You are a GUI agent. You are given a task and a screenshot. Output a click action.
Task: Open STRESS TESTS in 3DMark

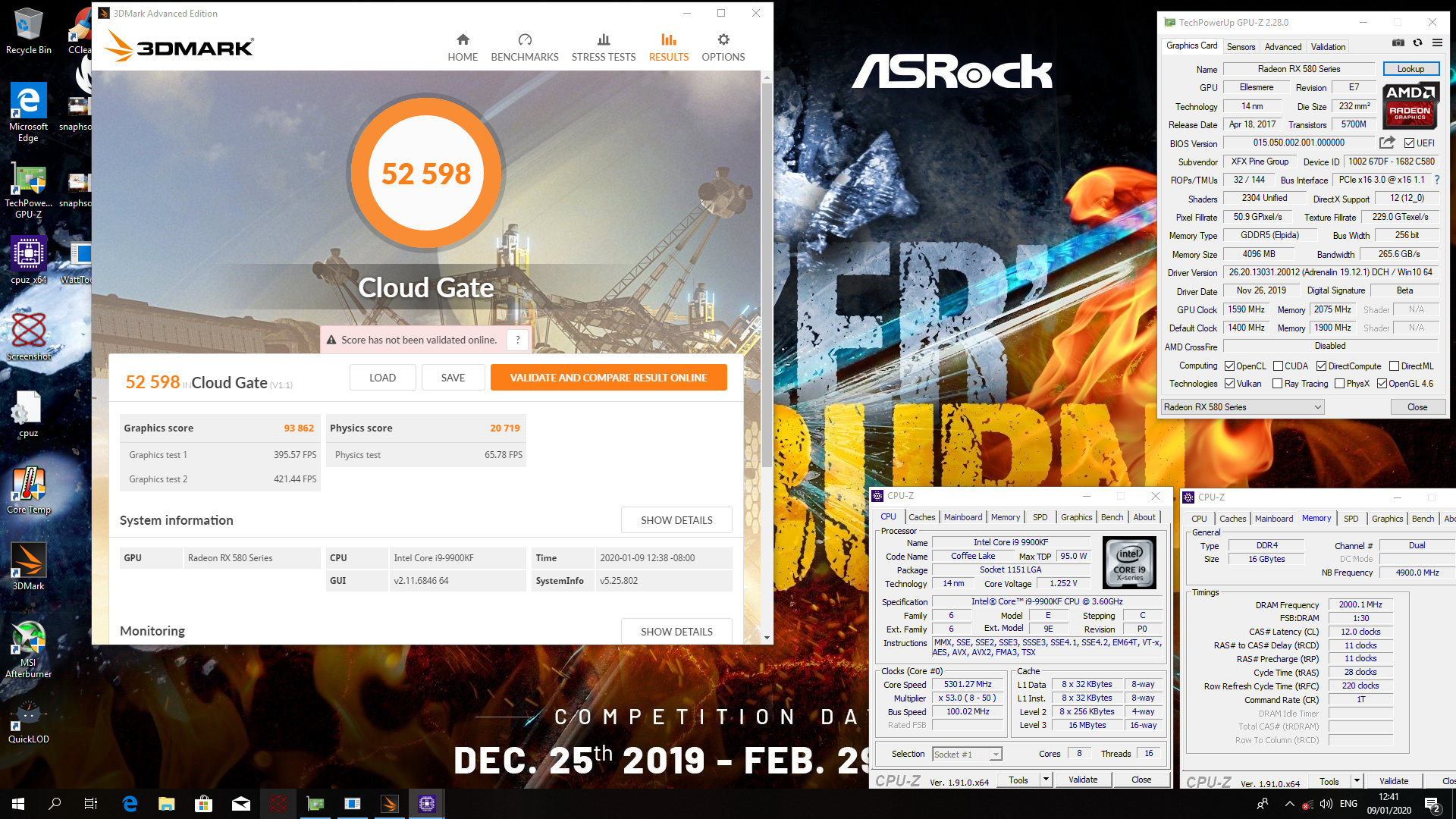(x=604, y=48)
